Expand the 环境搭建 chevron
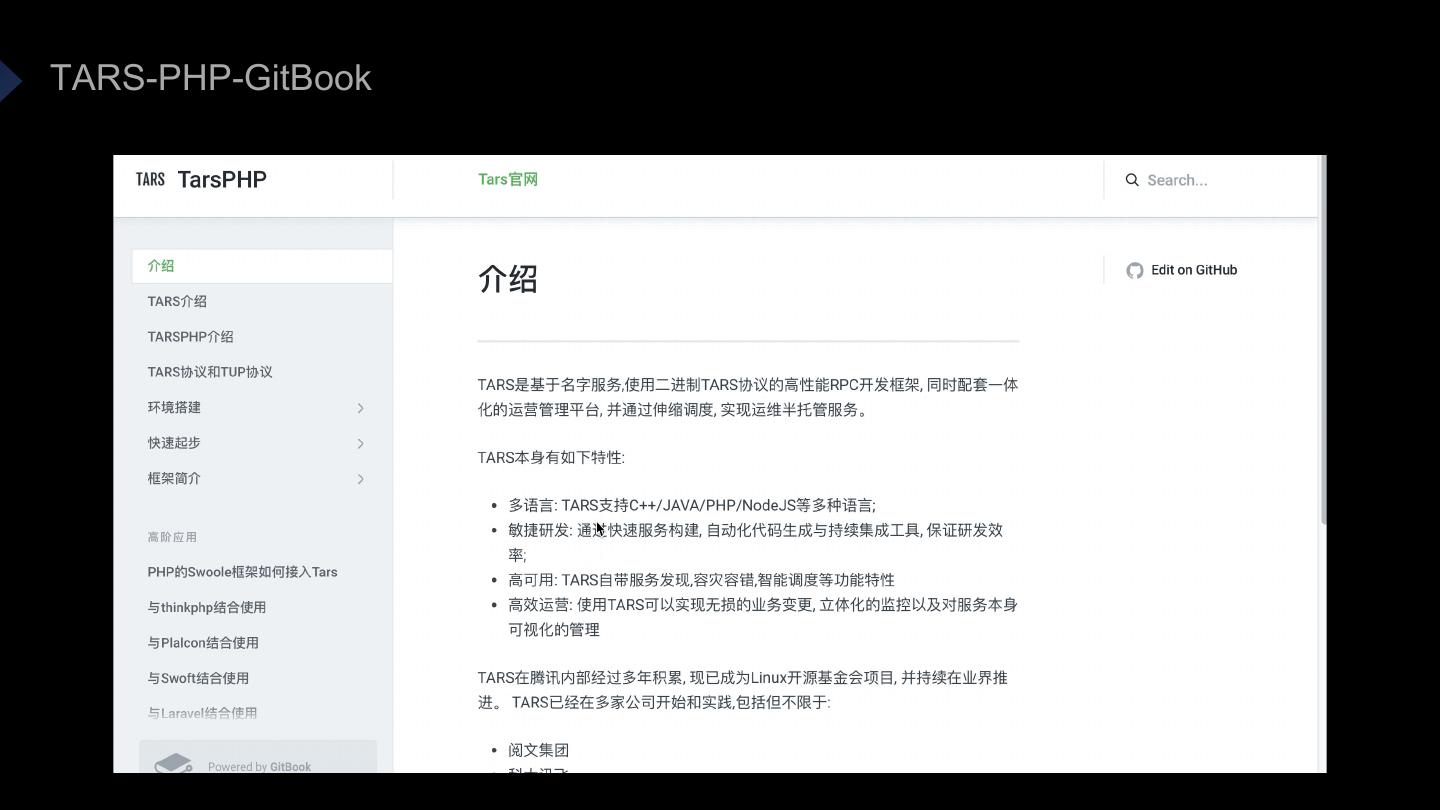Viewport: 1440px width, 810px height. (x=361, y=408)
